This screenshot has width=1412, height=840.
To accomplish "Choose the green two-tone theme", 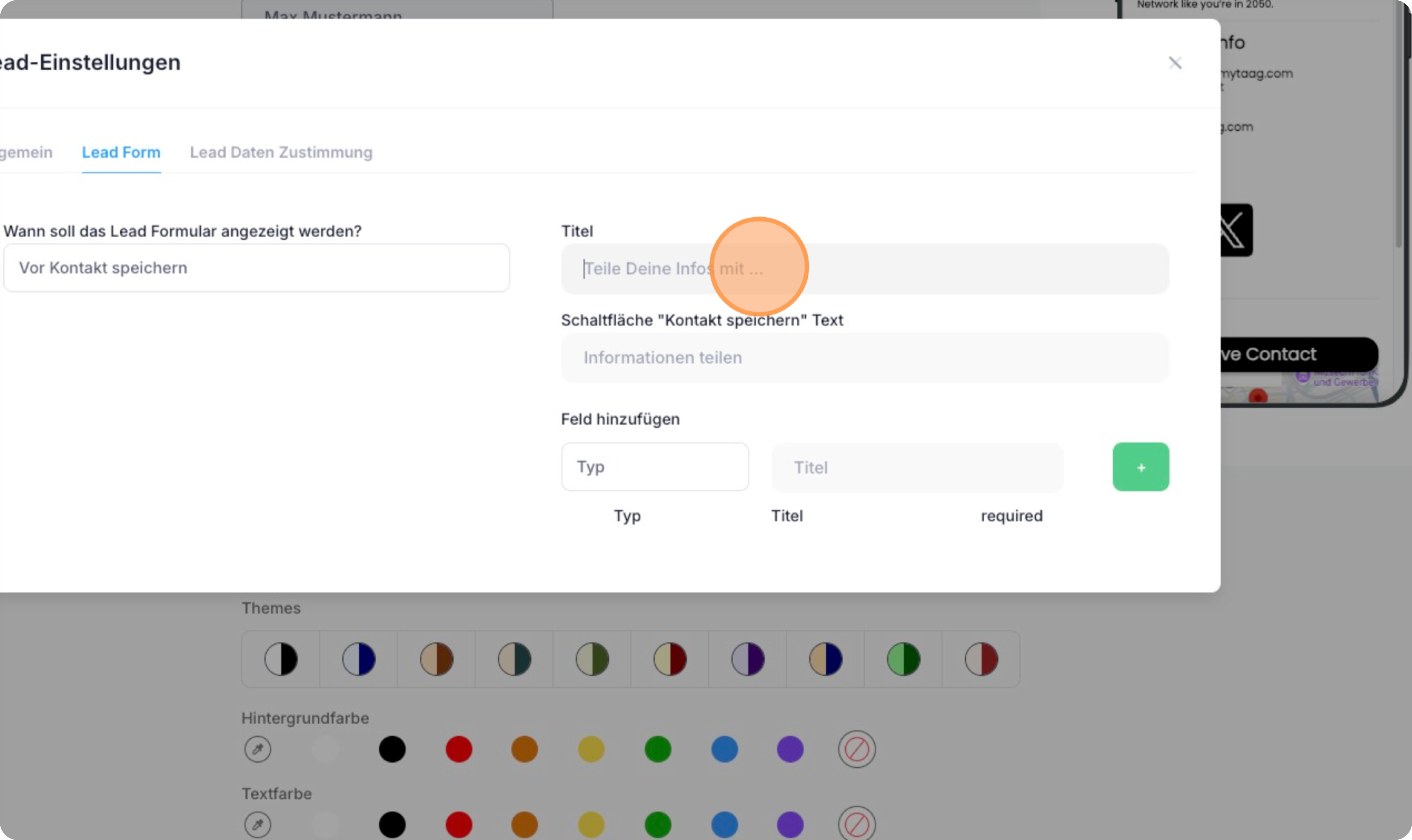I will (x=903, y=659).
